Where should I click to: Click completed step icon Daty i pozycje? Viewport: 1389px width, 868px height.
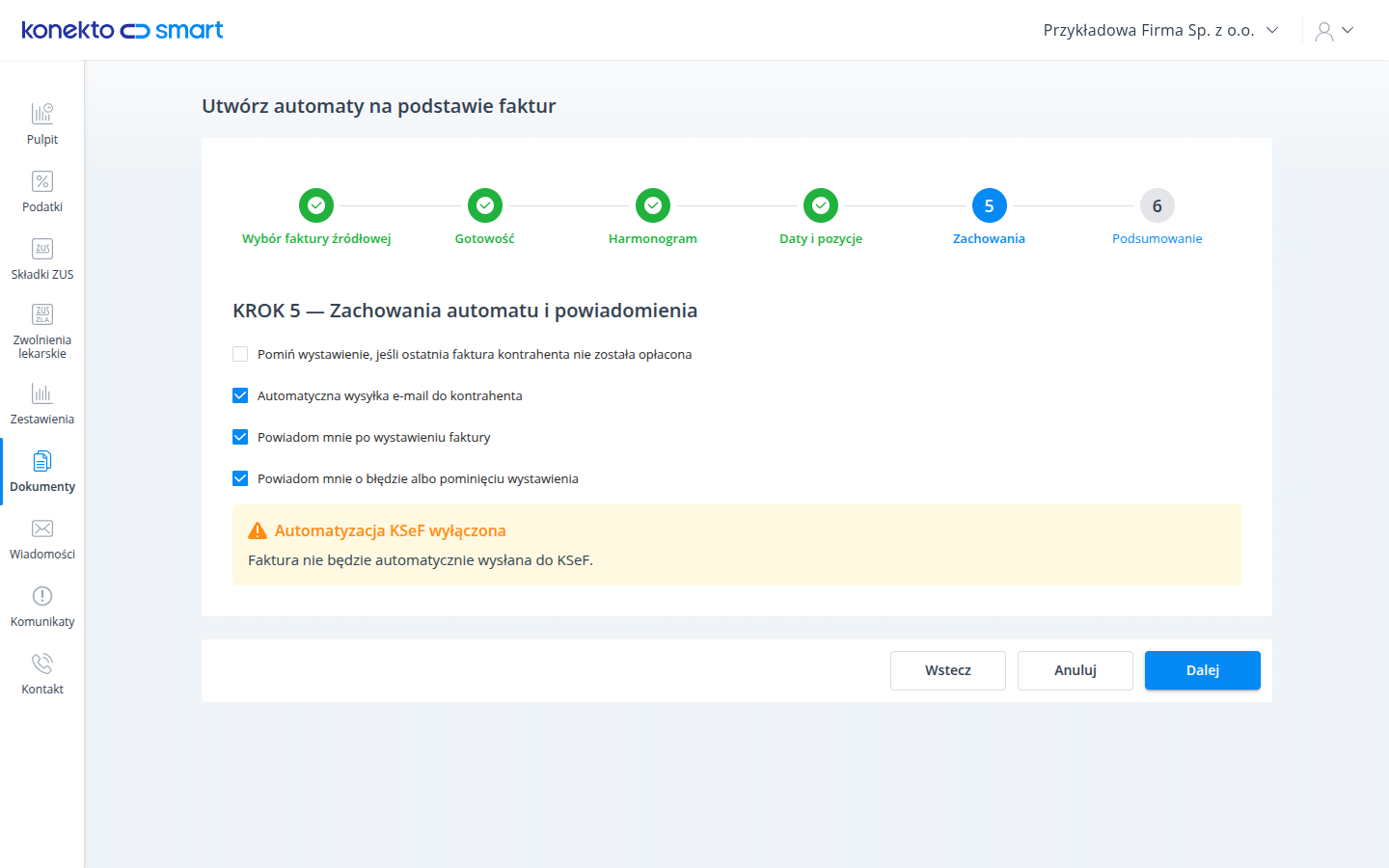(x=821, y=205)
